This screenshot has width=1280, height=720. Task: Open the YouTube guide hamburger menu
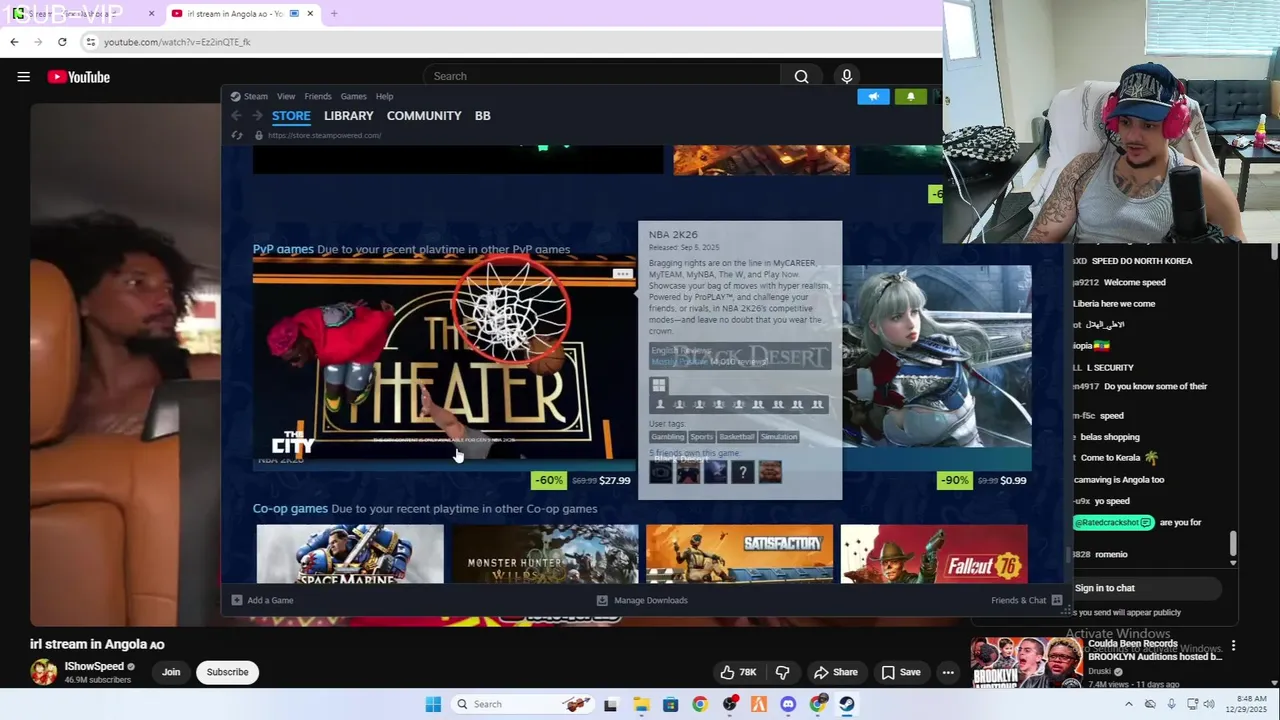[x=23, y=77]
